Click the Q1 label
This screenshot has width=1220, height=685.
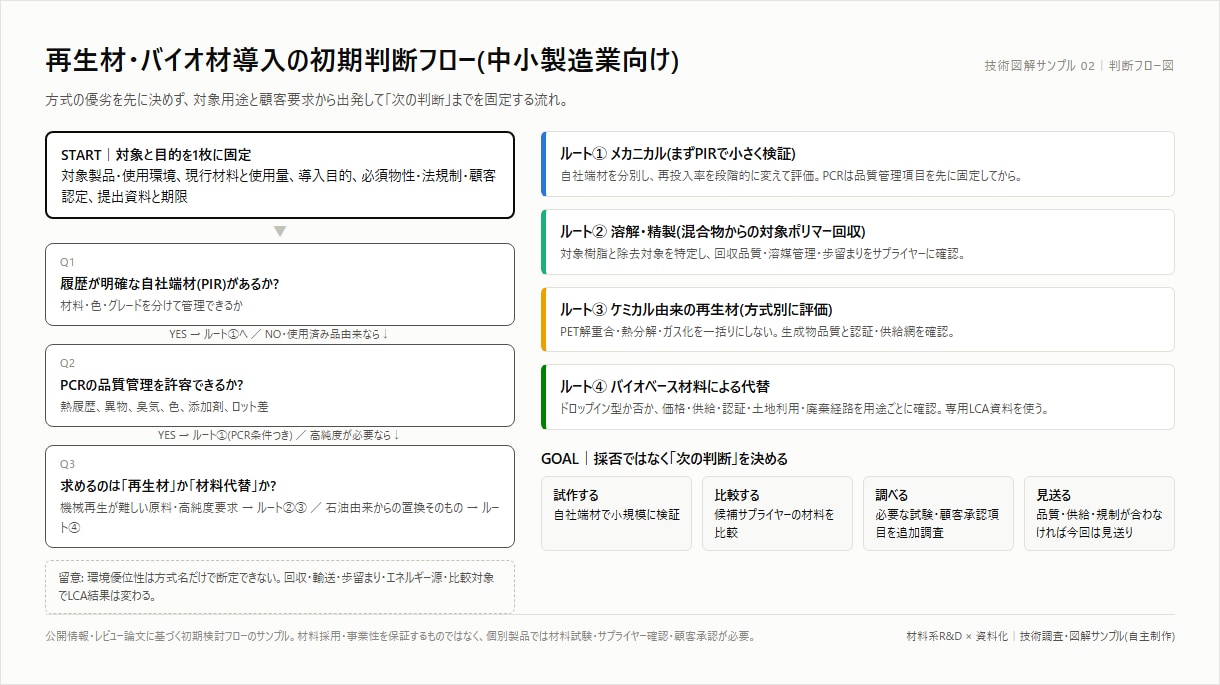[x=67, y=262]
